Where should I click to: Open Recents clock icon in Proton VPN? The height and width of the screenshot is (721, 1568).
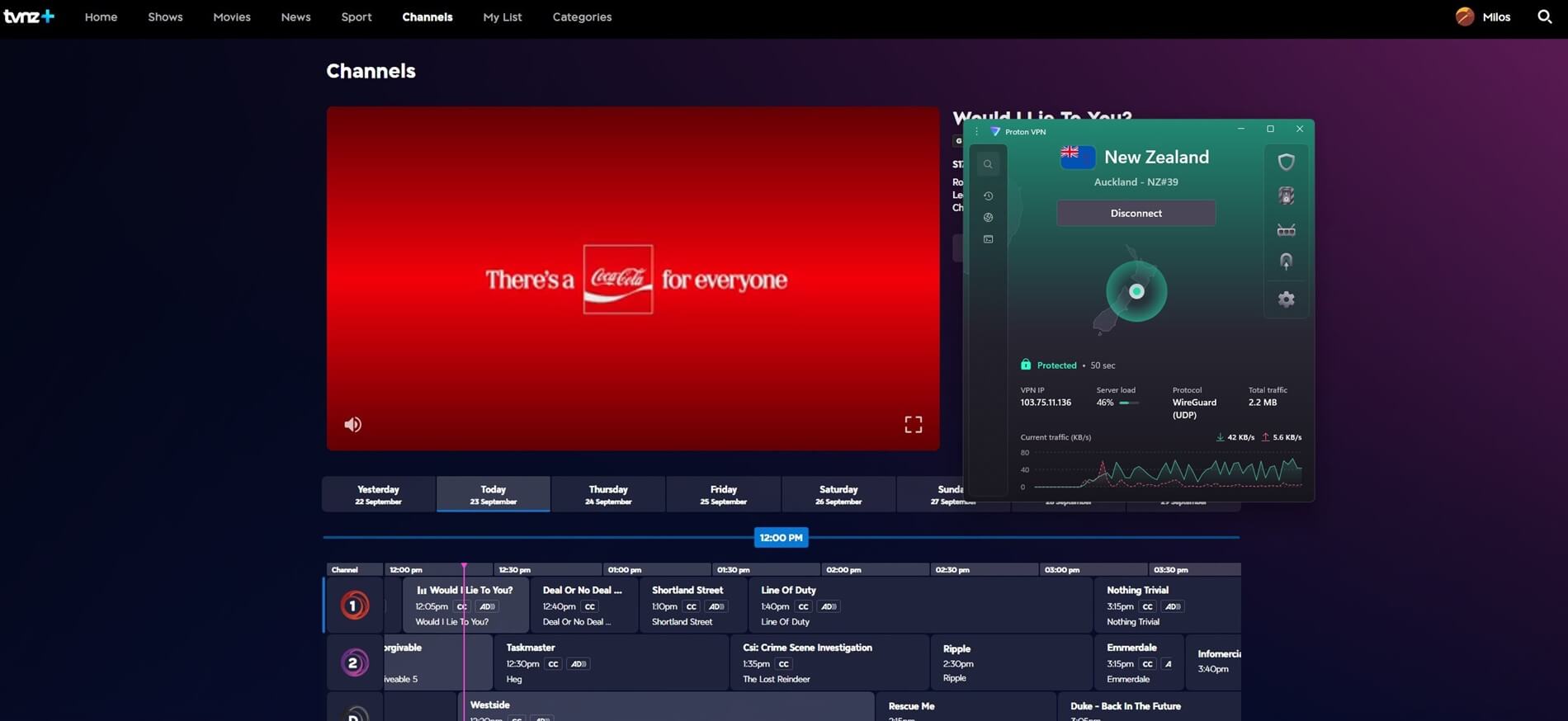[x=988, y=196]
